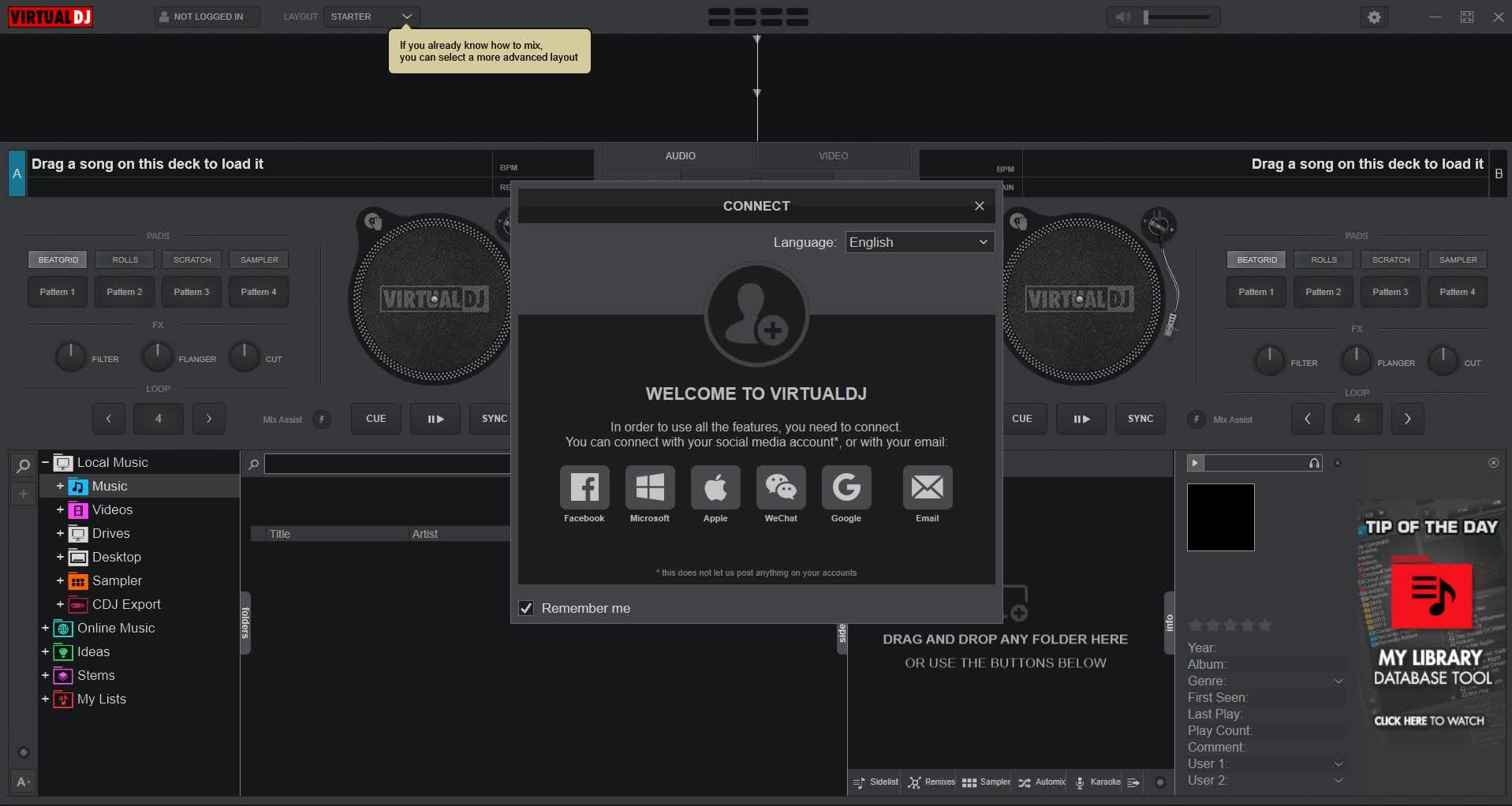Toggle Mix Assist on deck B
This screenshot has width=1512, height=806.
pyautogui.click(x=1196, y=420)
